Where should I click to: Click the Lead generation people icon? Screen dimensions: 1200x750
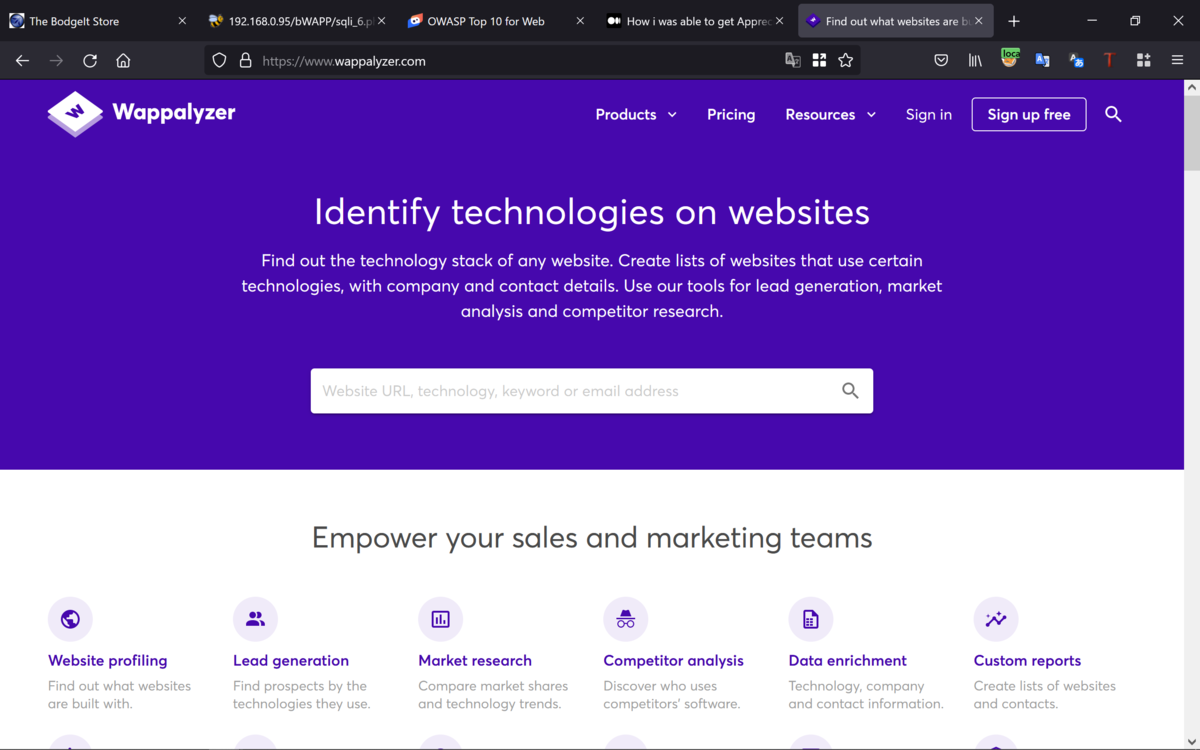[x=255, y=619]
